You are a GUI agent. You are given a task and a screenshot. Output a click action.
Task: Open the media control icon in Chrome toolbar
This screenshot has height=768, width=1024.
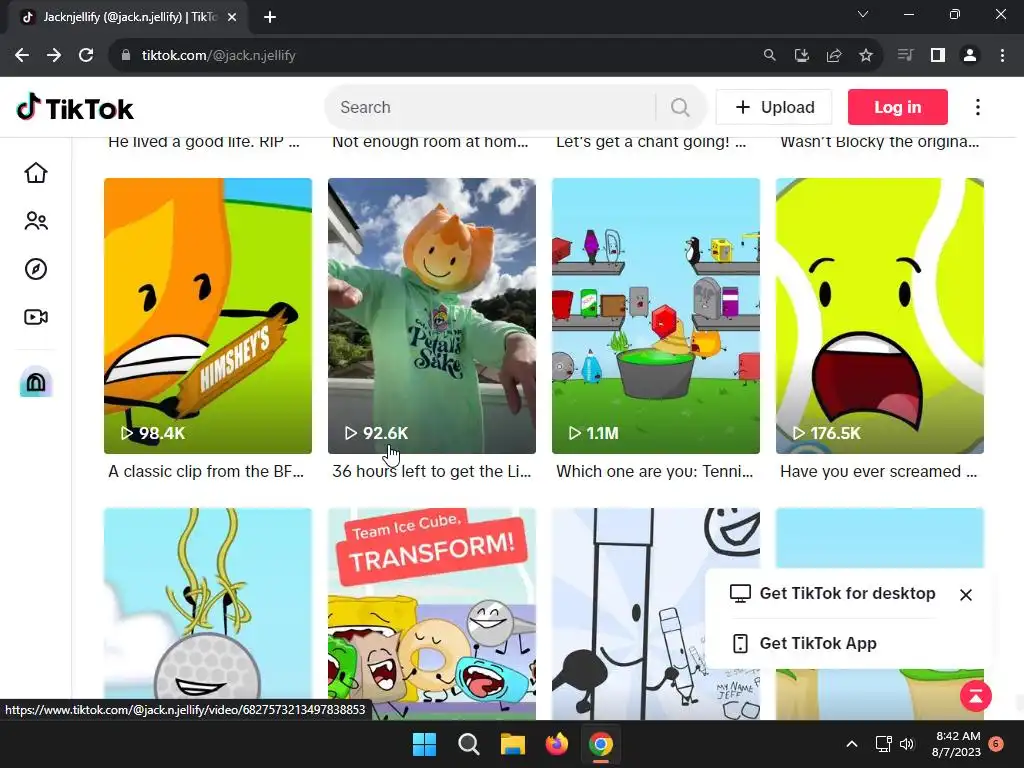coord(905,56)
